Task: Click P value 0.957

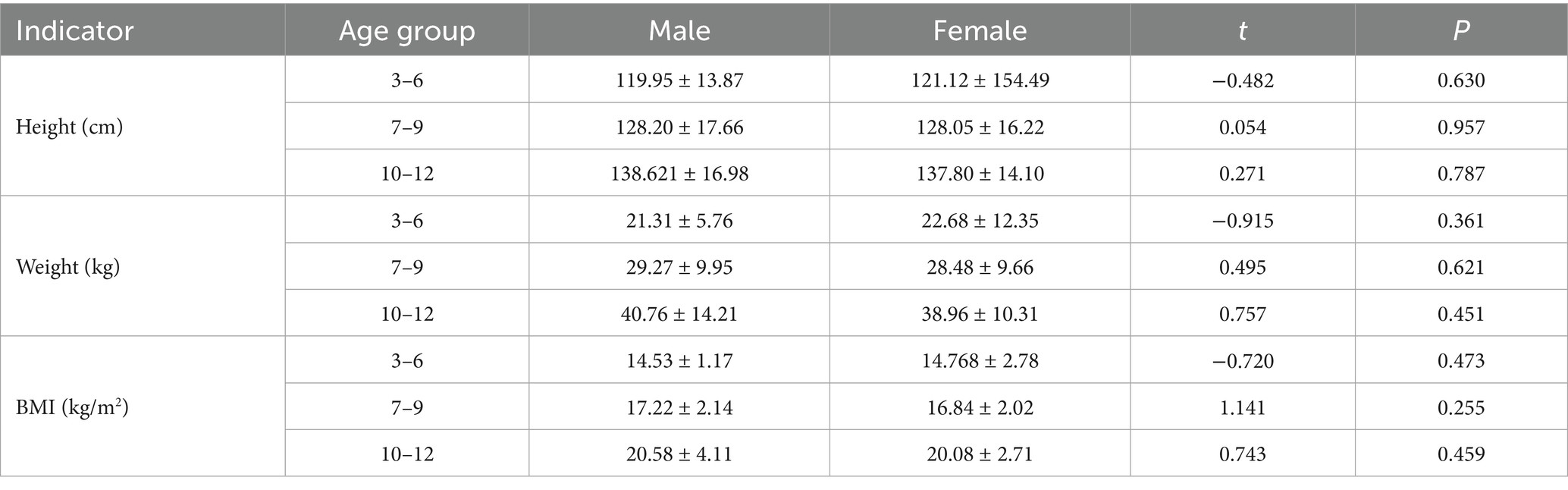Action: pyautogui.click(x=1461, y=127)
